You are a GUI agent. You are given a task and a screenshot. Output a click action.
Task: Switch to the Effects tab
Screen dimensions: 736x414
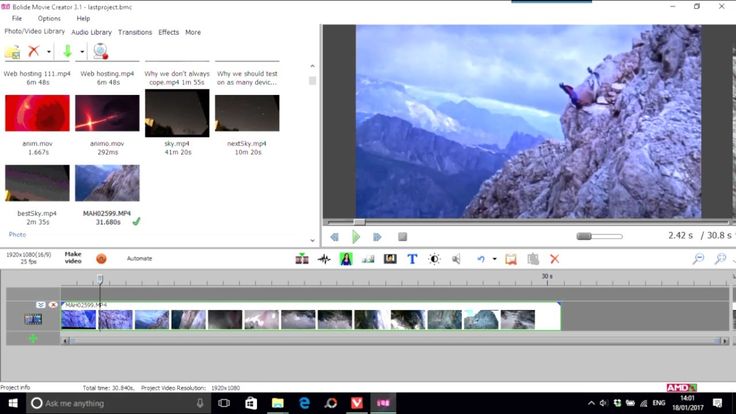pyautogui.click(x=169, y=32)
